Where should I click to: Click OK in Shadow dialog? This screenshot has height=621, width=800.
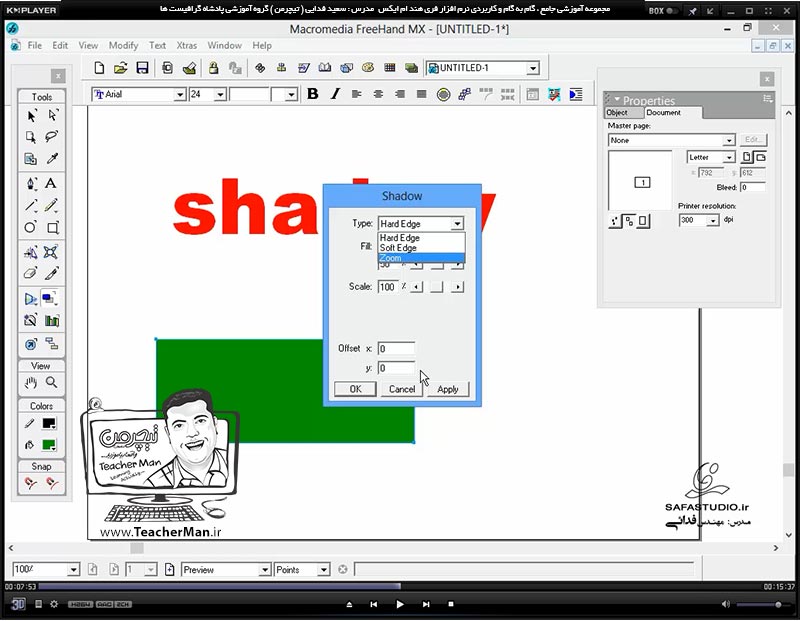point(356,389)
